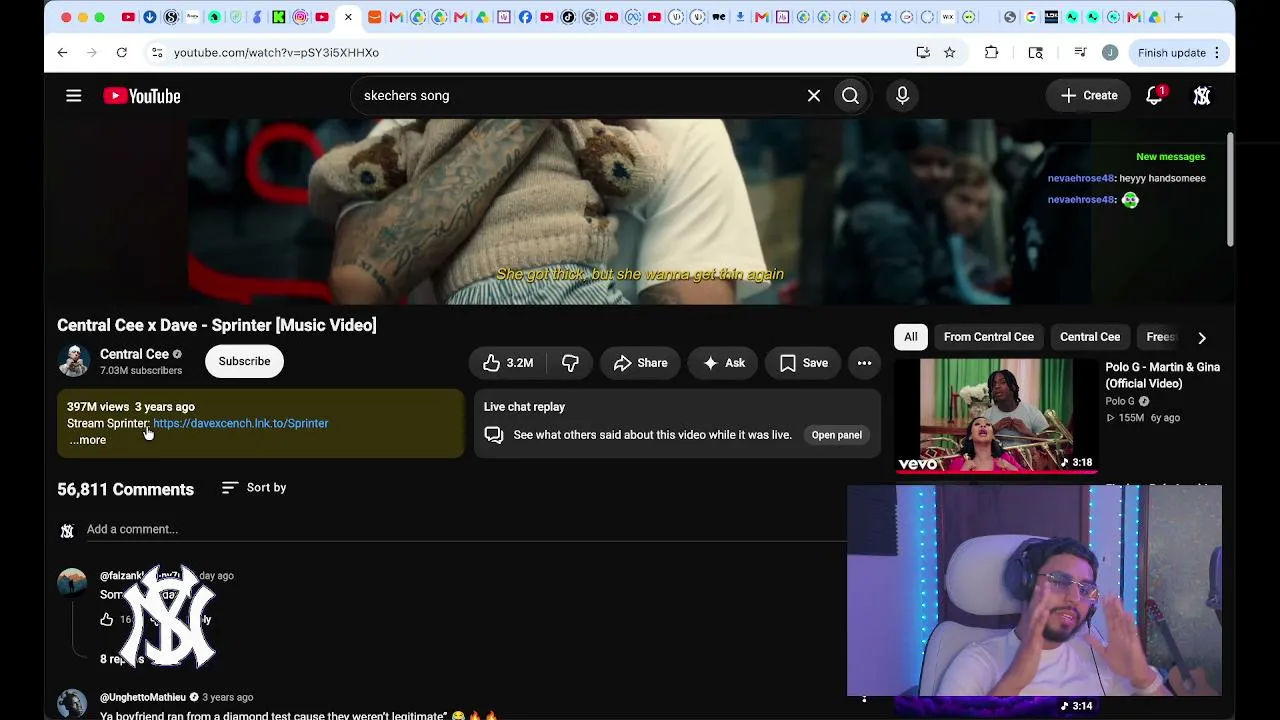Show more filter chips with the right arrow
This screenshot has width=1280, height=720.
(1202, 338)
